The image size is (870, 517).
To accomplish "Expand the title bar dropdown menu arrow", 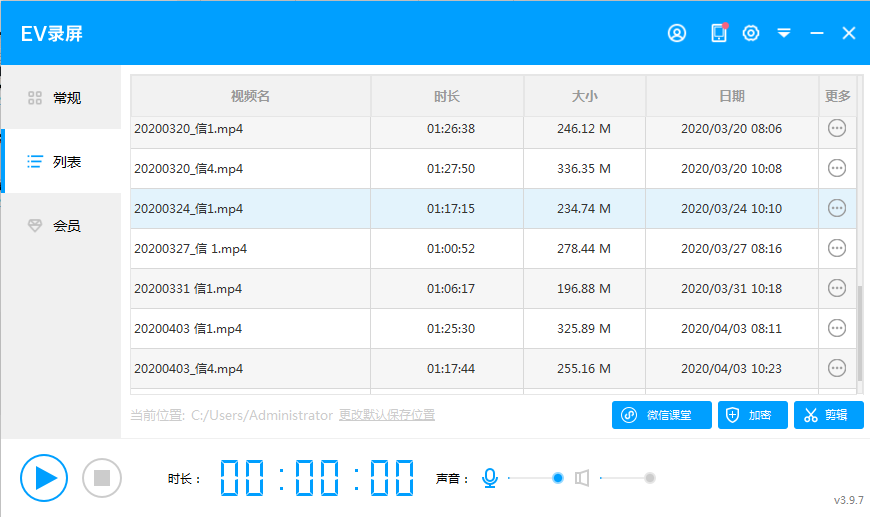I will point(784,33).
